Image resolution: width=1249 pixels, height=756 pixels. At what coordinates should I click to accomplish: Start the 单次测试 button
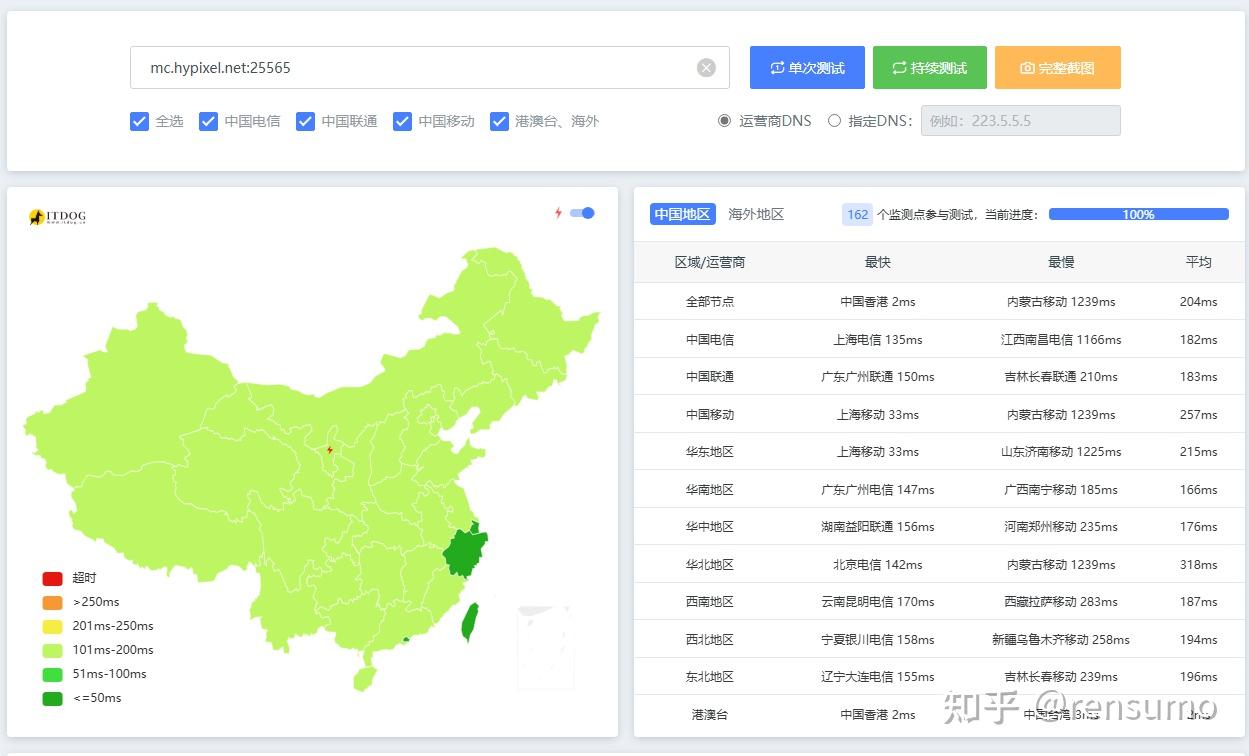(807, 68)
